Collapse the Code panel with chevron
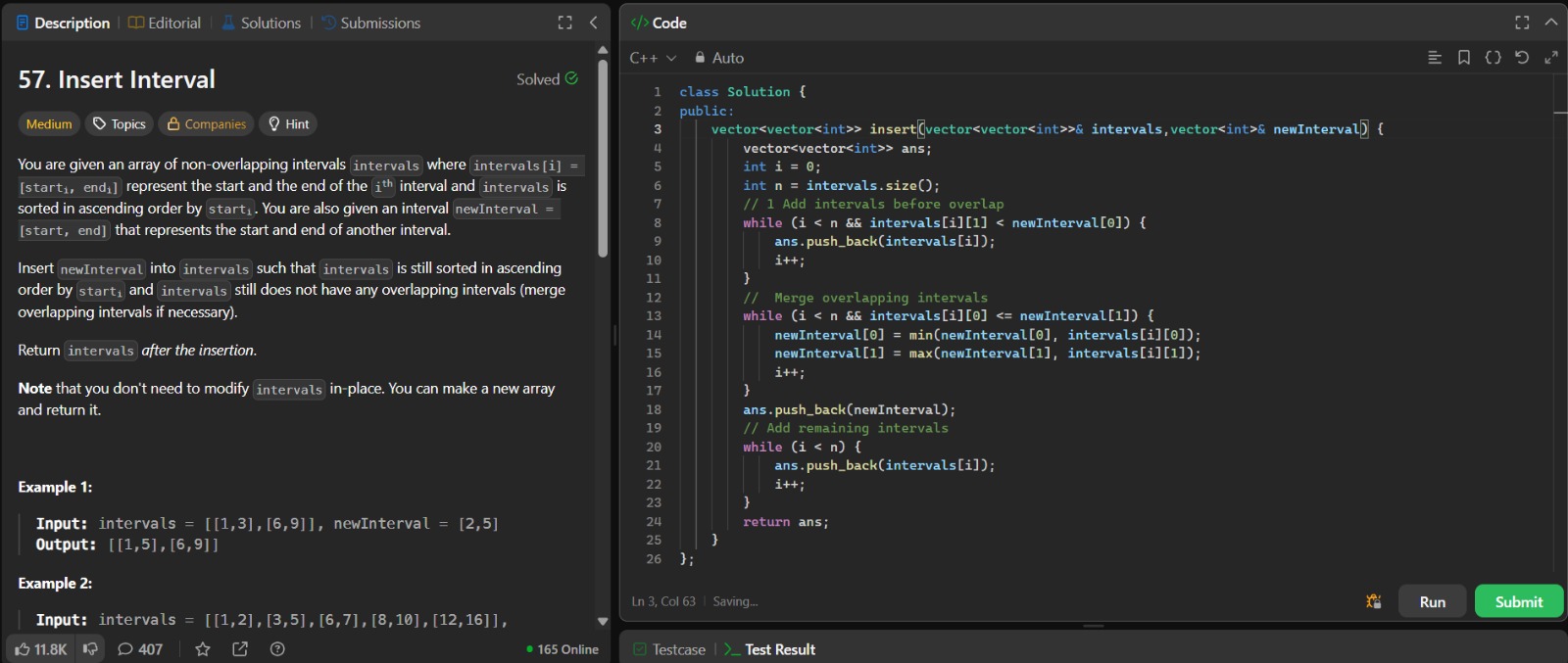The width and height of the screenshot is (1568, 663). pos(1550,23)
